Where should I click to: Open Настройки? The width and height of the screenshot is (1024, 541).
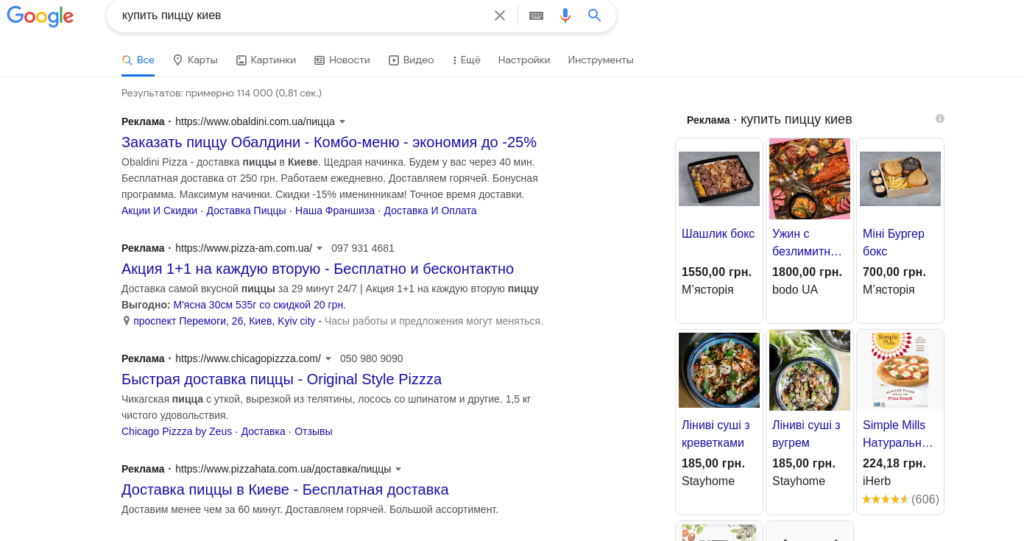point(524,60)
